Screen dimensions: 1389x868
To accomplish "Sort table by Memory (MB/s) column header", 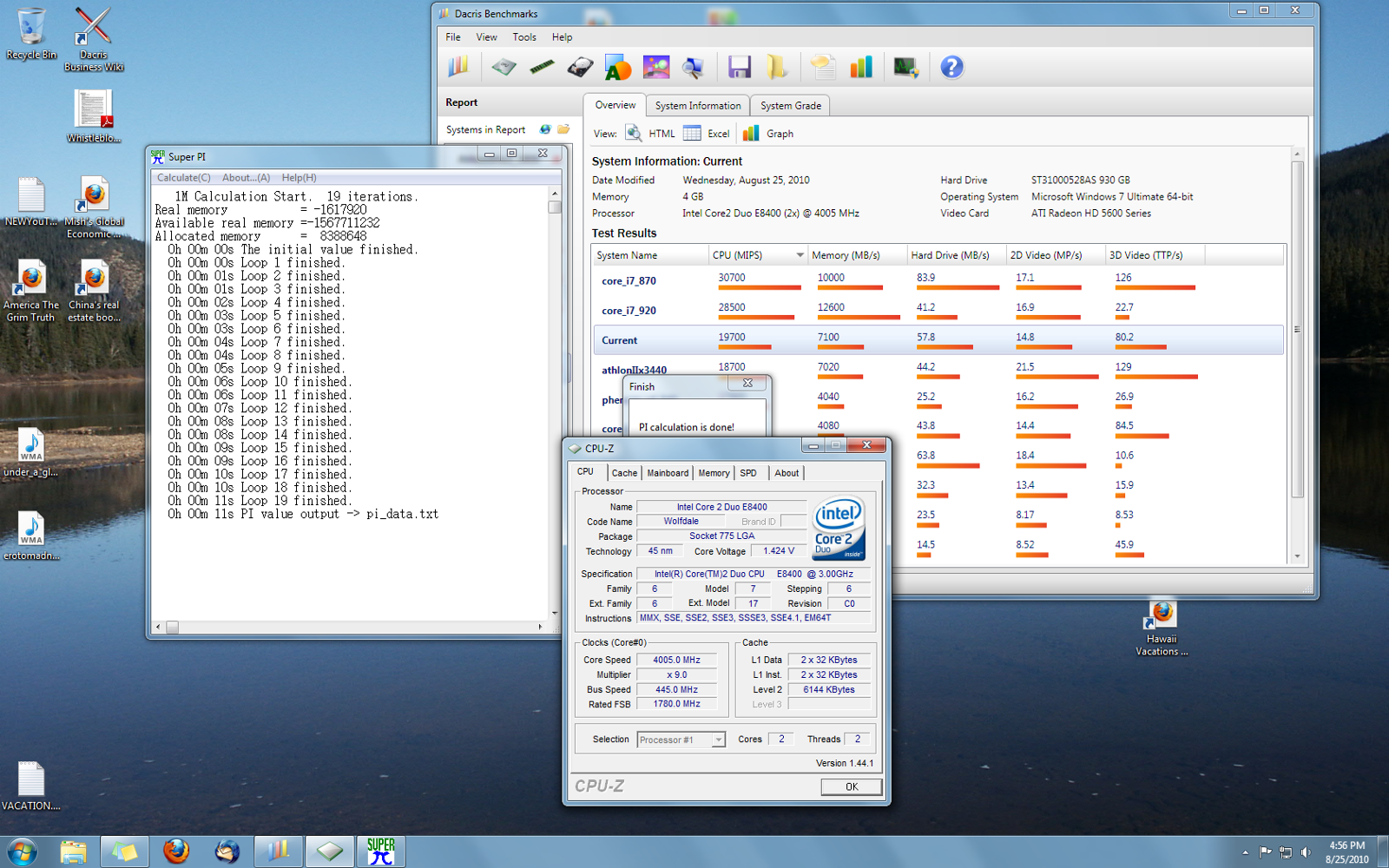I will click(x=857, y=255).
